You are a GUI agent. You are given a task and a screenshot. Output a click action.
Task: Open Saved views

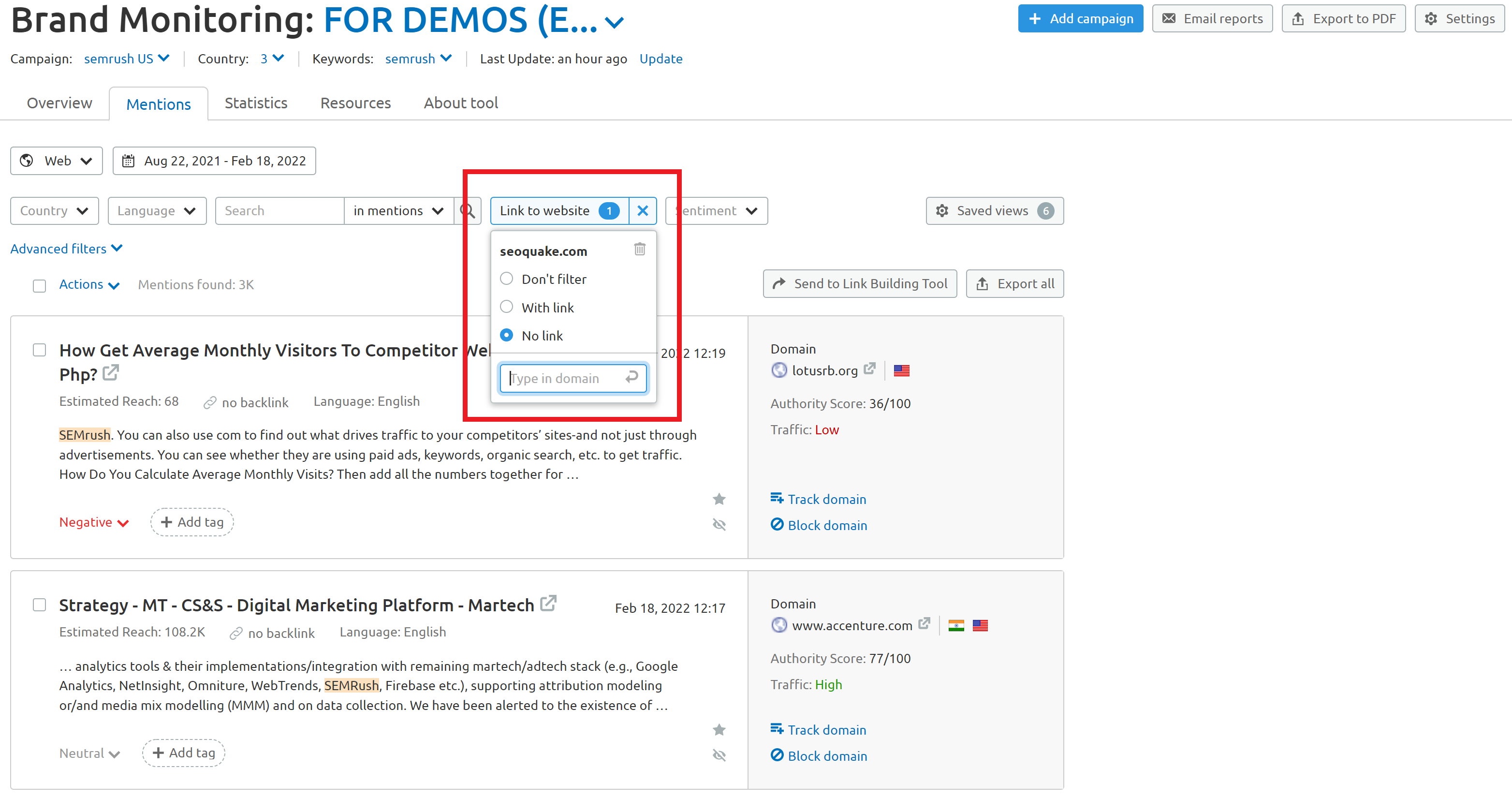(995, 211)
